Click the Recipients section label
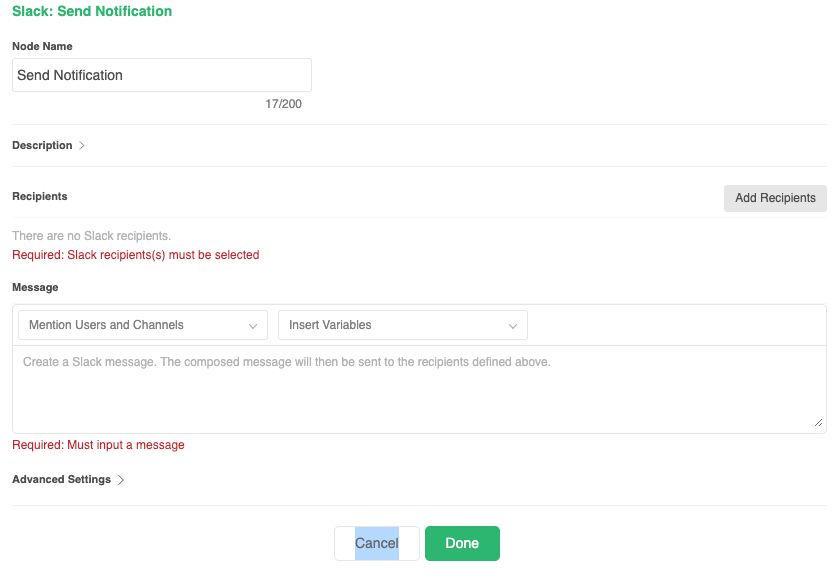Viewport: 839px width, 578px height. point(40,197)
